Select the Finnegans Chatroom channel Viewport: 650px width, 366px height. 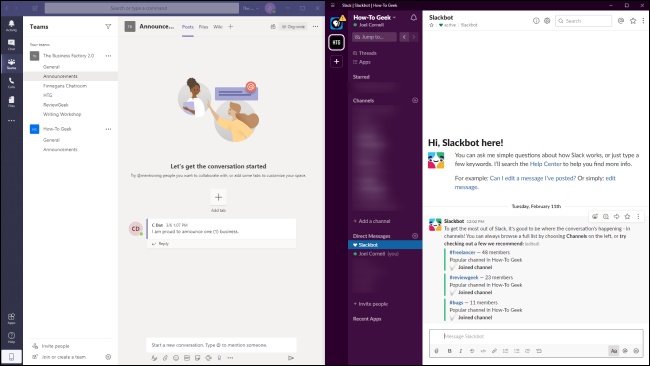[65, 86]
